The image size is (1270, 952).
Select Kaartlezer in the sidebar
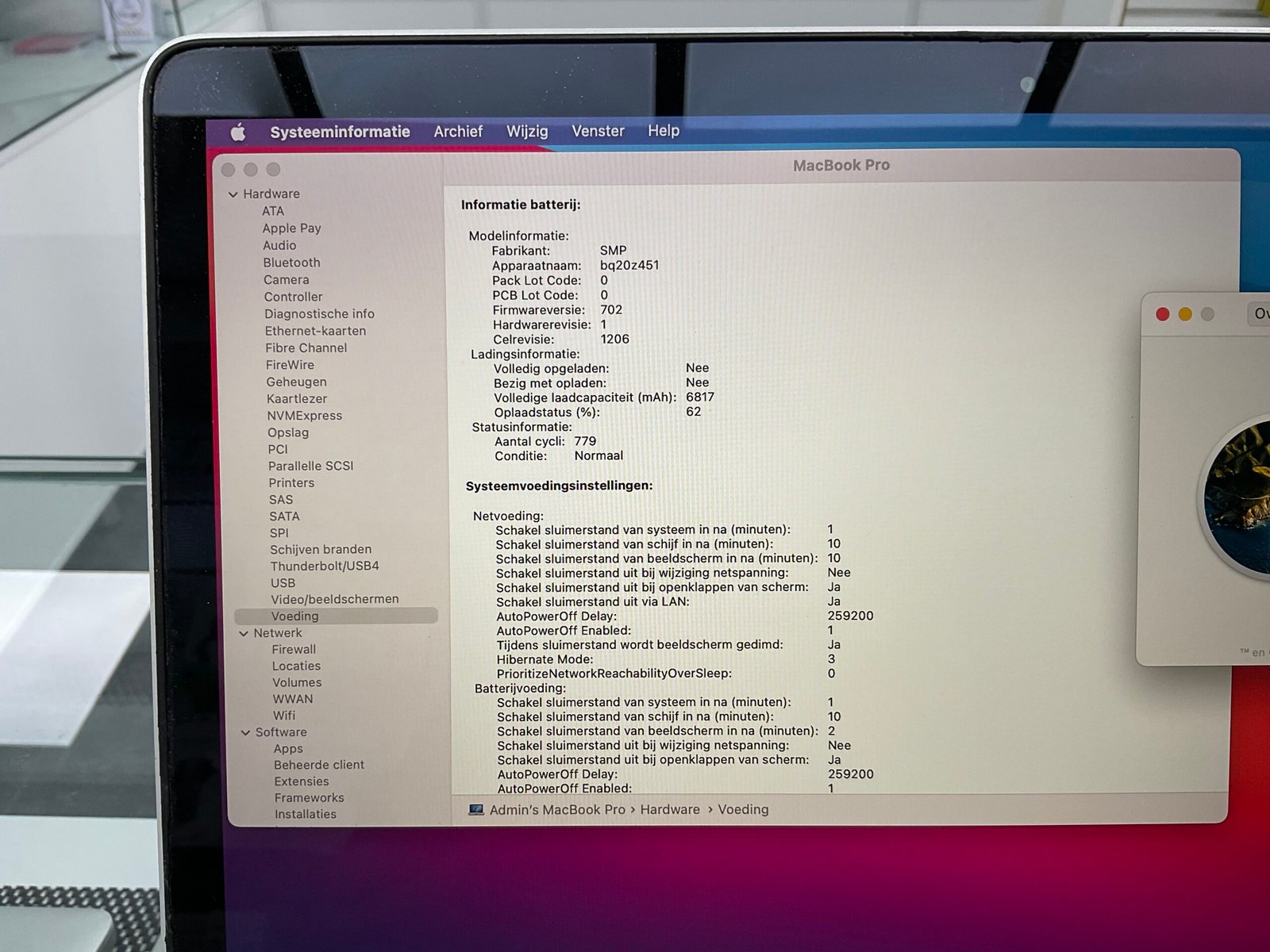[297, 399]
